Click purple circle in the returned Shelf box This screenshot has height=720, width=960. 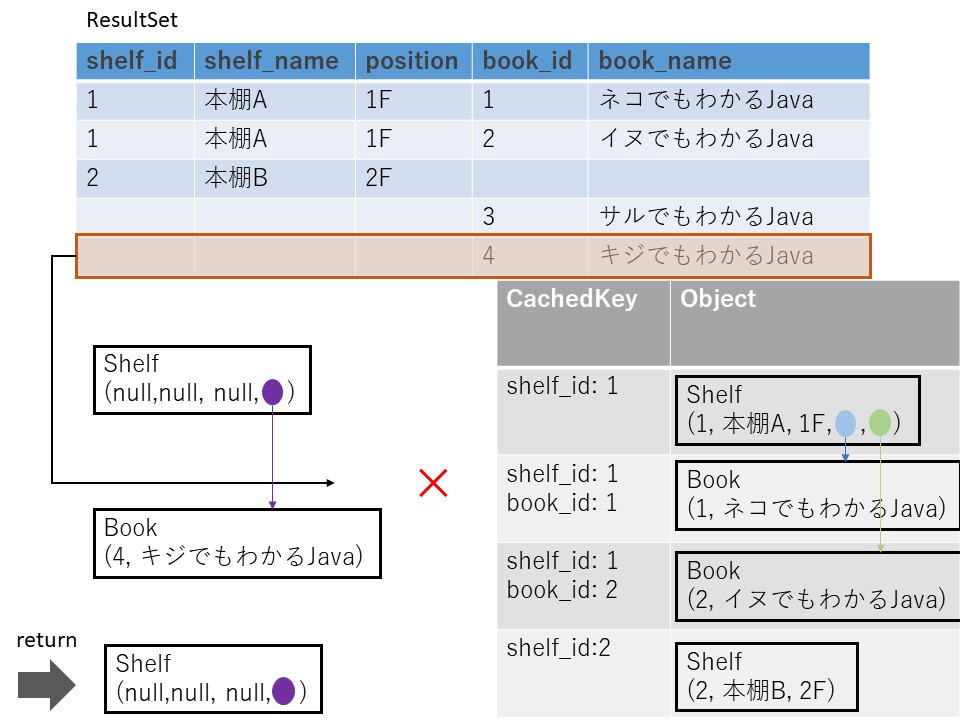pos(283,690)
